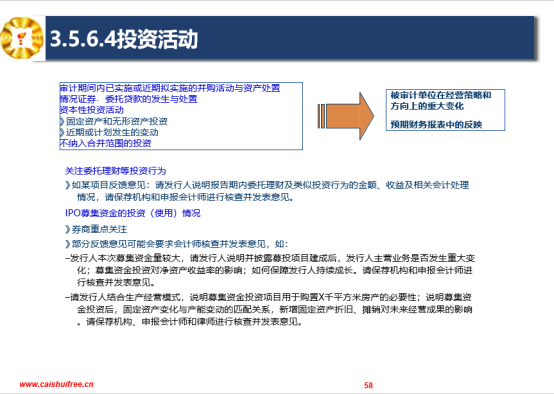The height and width of the screenshot is (394, 554).
Task: Click the page number 58
Action: click(x=369, y=385)
